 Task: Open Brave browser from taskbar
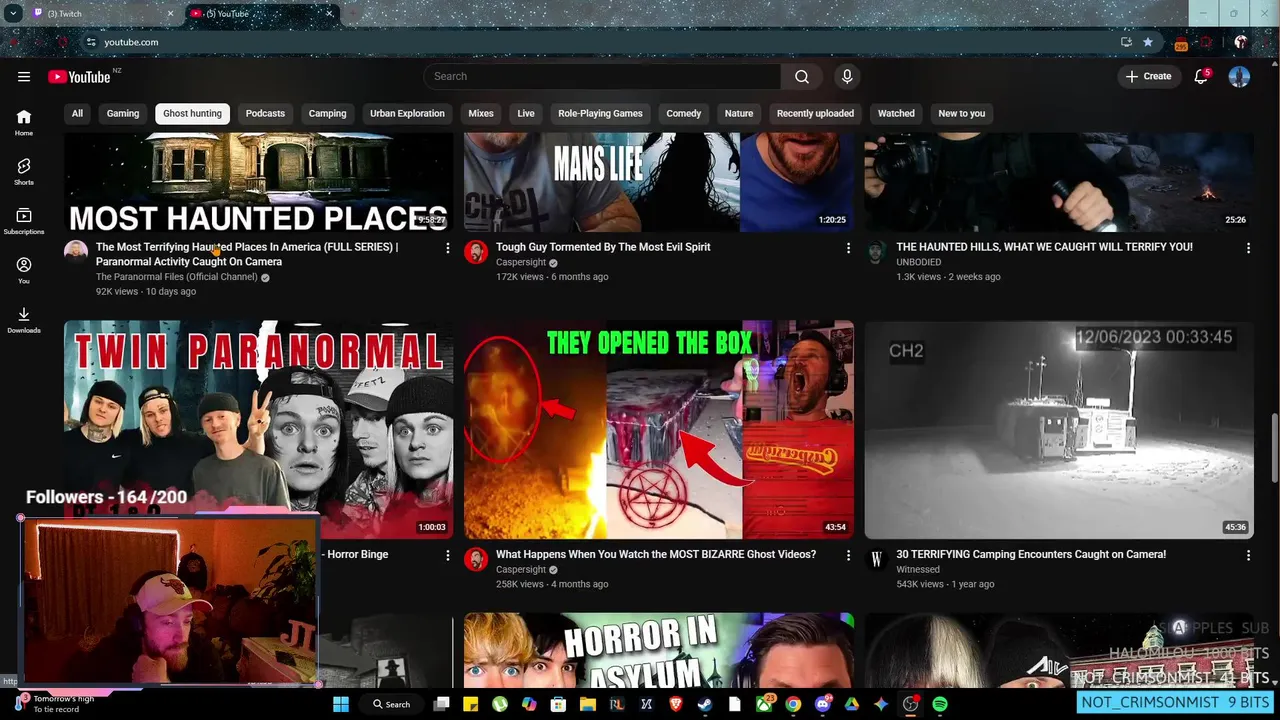(676, 704)
